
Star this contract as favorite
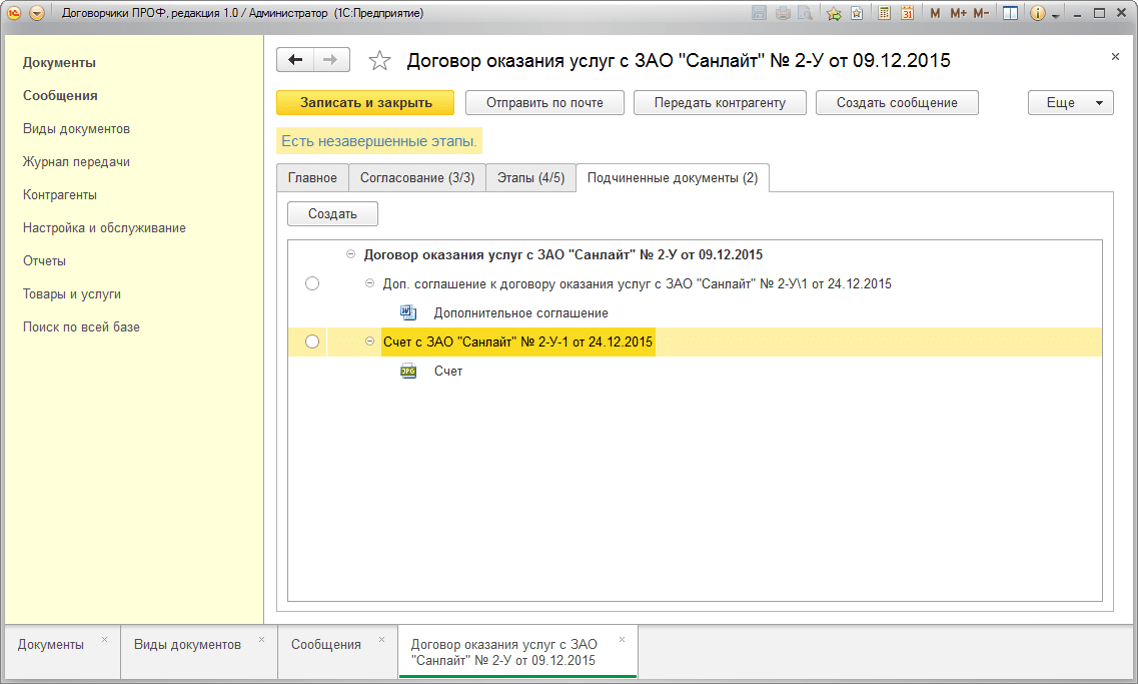[379, 61]
